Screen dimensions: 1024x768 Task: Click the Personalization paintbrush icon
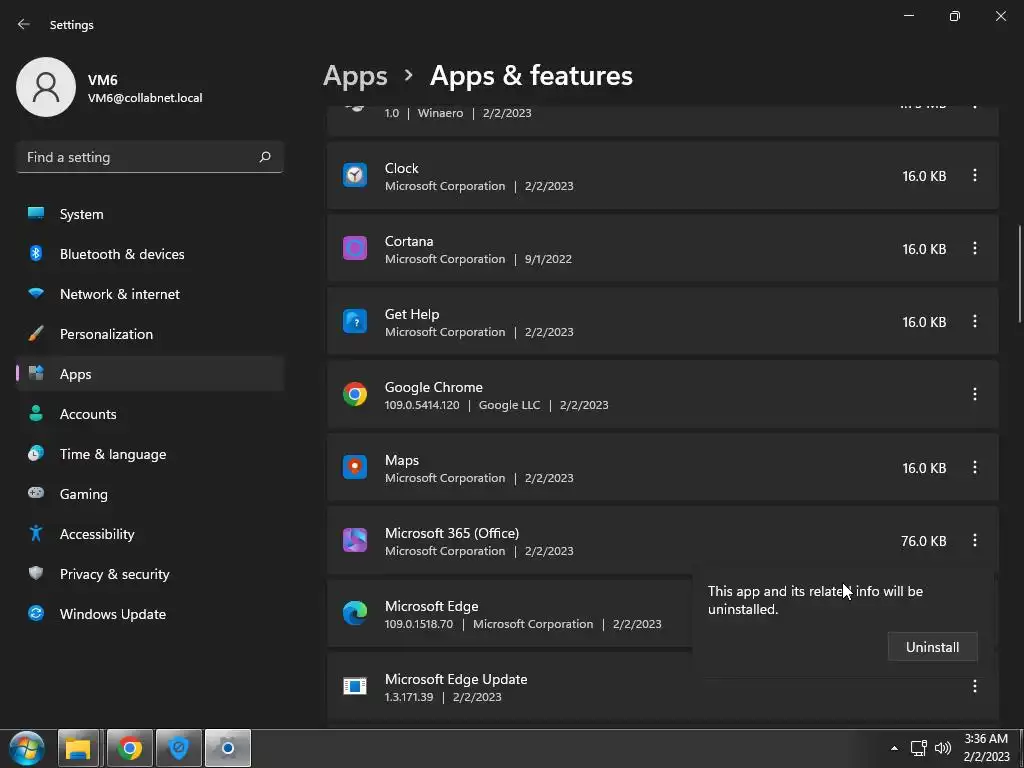(x=36, y=334)
